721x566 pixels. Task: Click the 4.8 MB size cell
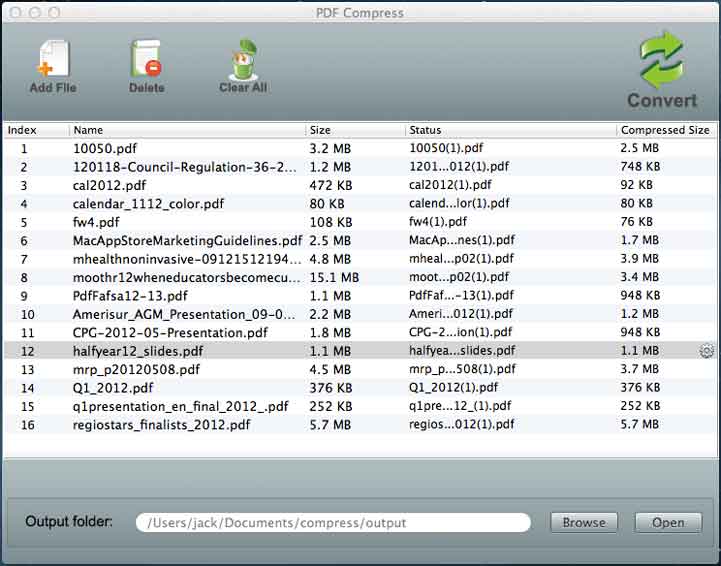pos(330,259)
